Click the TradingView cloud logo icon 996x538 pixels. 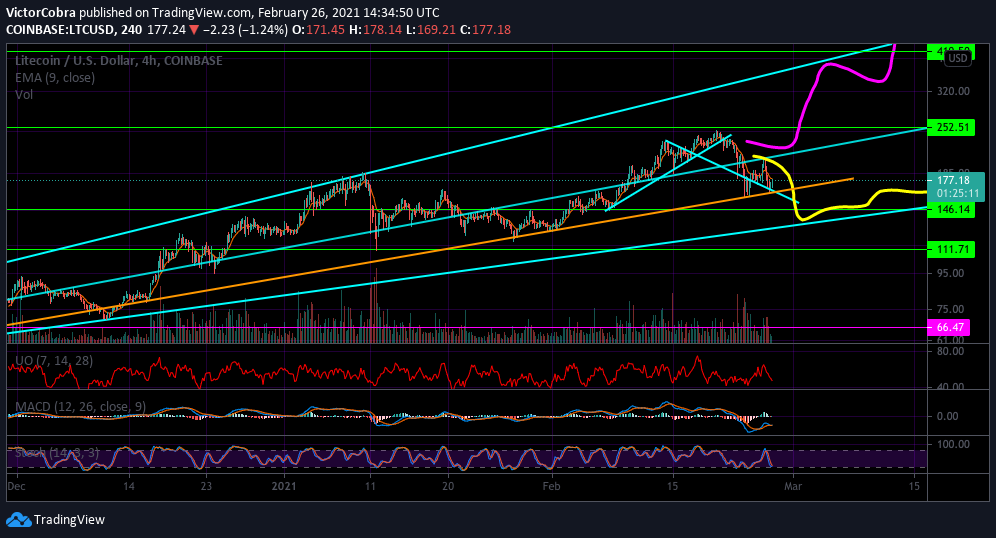click(x=18, y=520)
